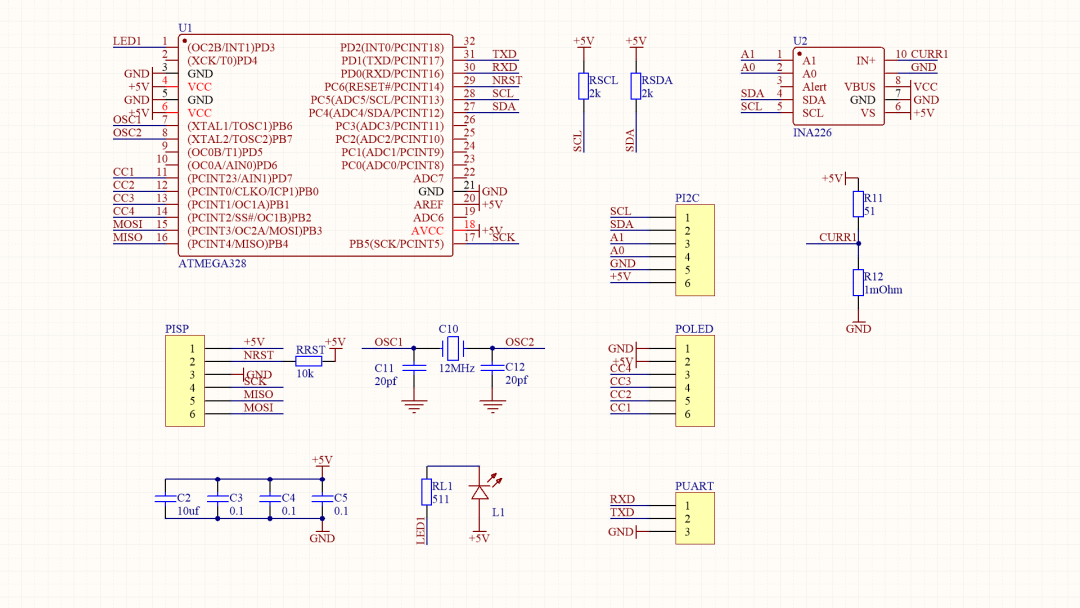
Task: Click the +5V power port above RSDA
Action: point(636,43)
